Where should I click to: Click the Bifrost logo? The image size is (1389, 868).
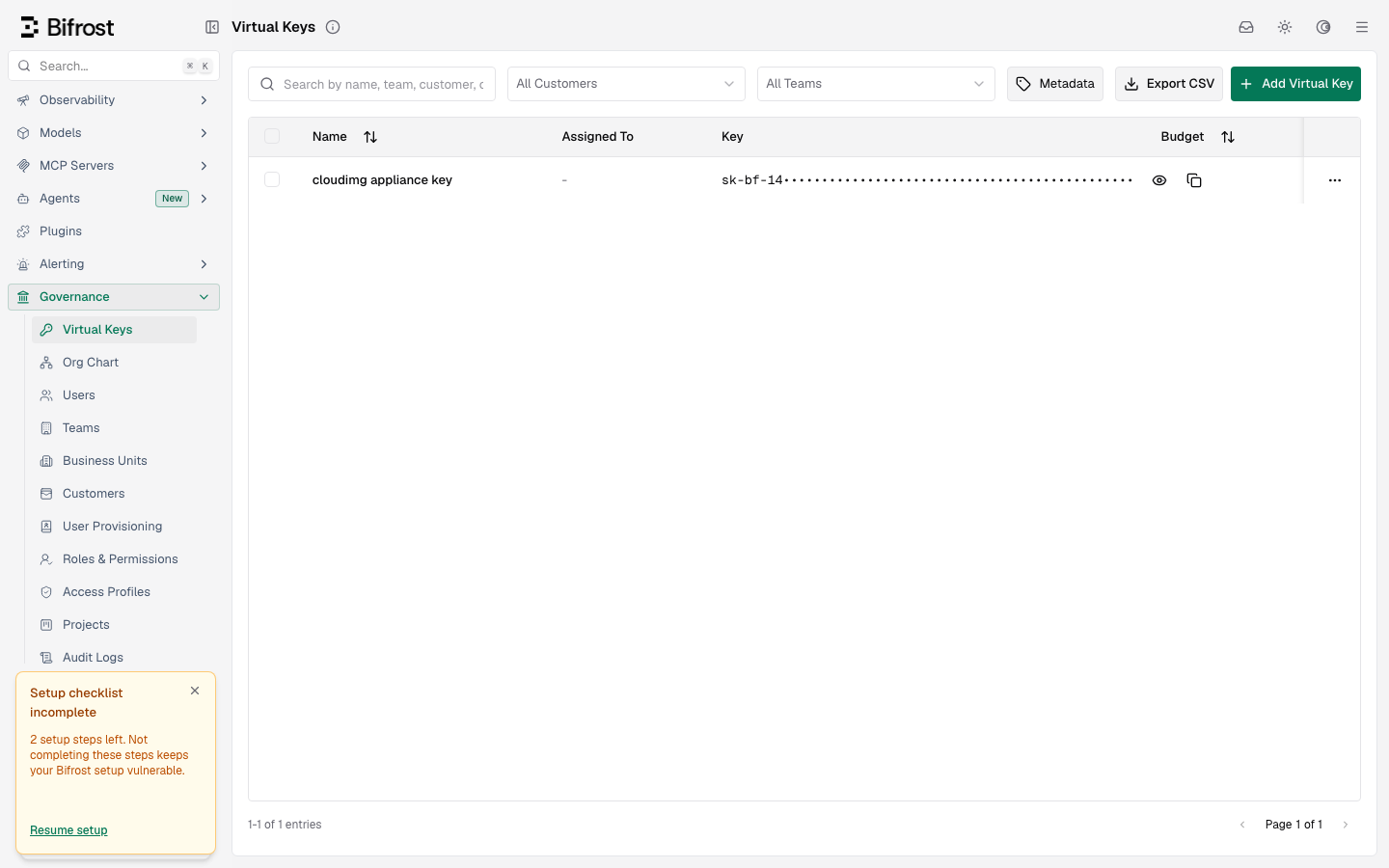coord(67,27)
